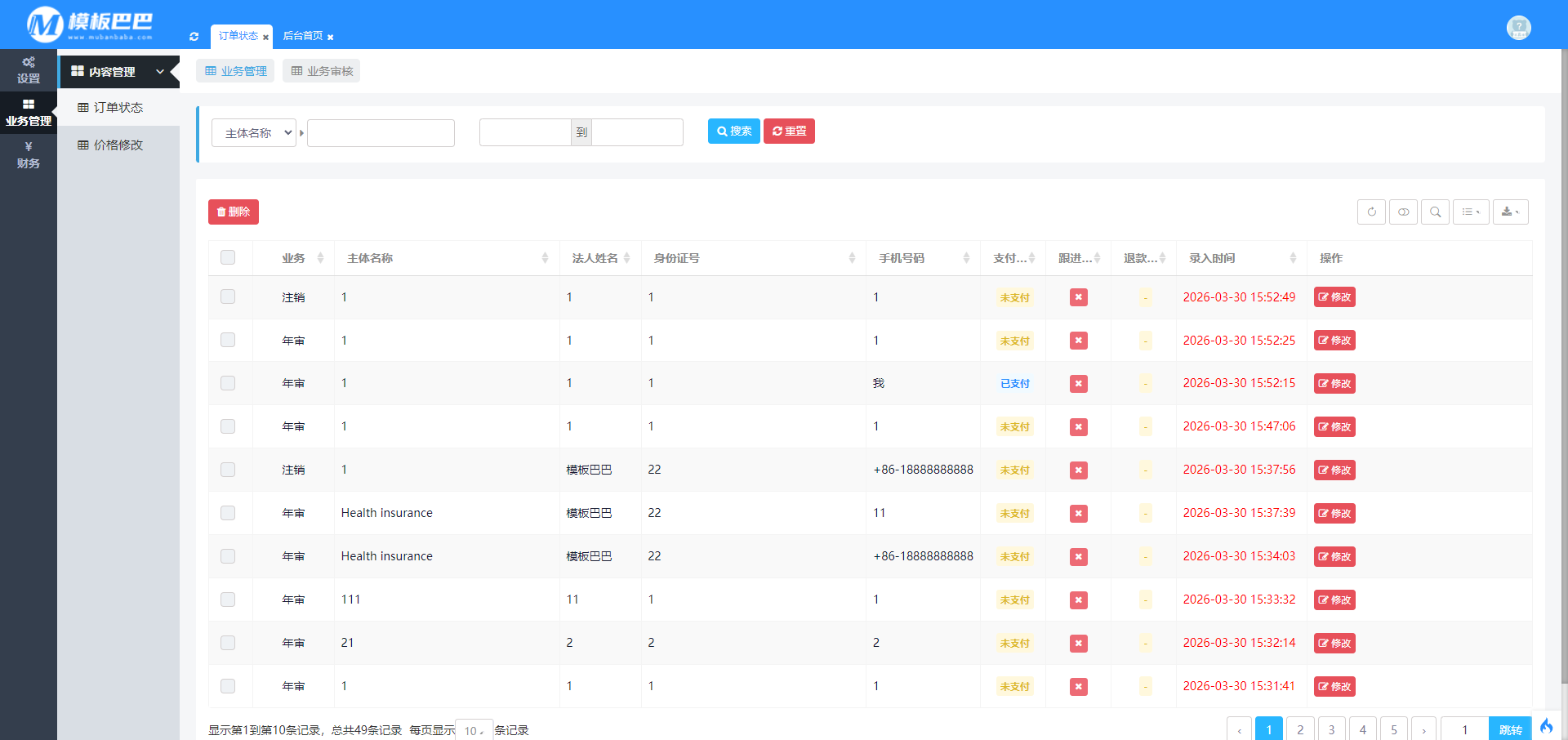Toggle card view in the table toolbar
1568x740 pixels.
1403,212
